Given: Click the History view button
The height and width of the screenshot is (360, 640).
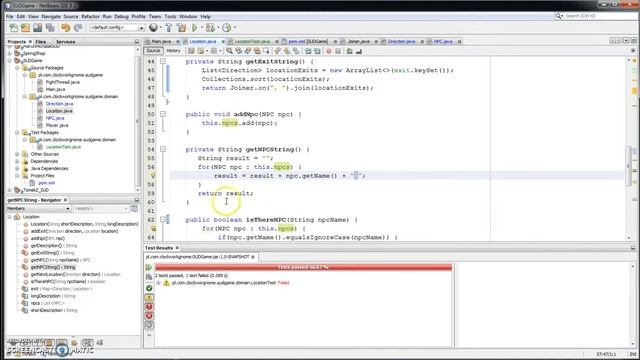Looking at the screenshot, I should pos(173,51).
